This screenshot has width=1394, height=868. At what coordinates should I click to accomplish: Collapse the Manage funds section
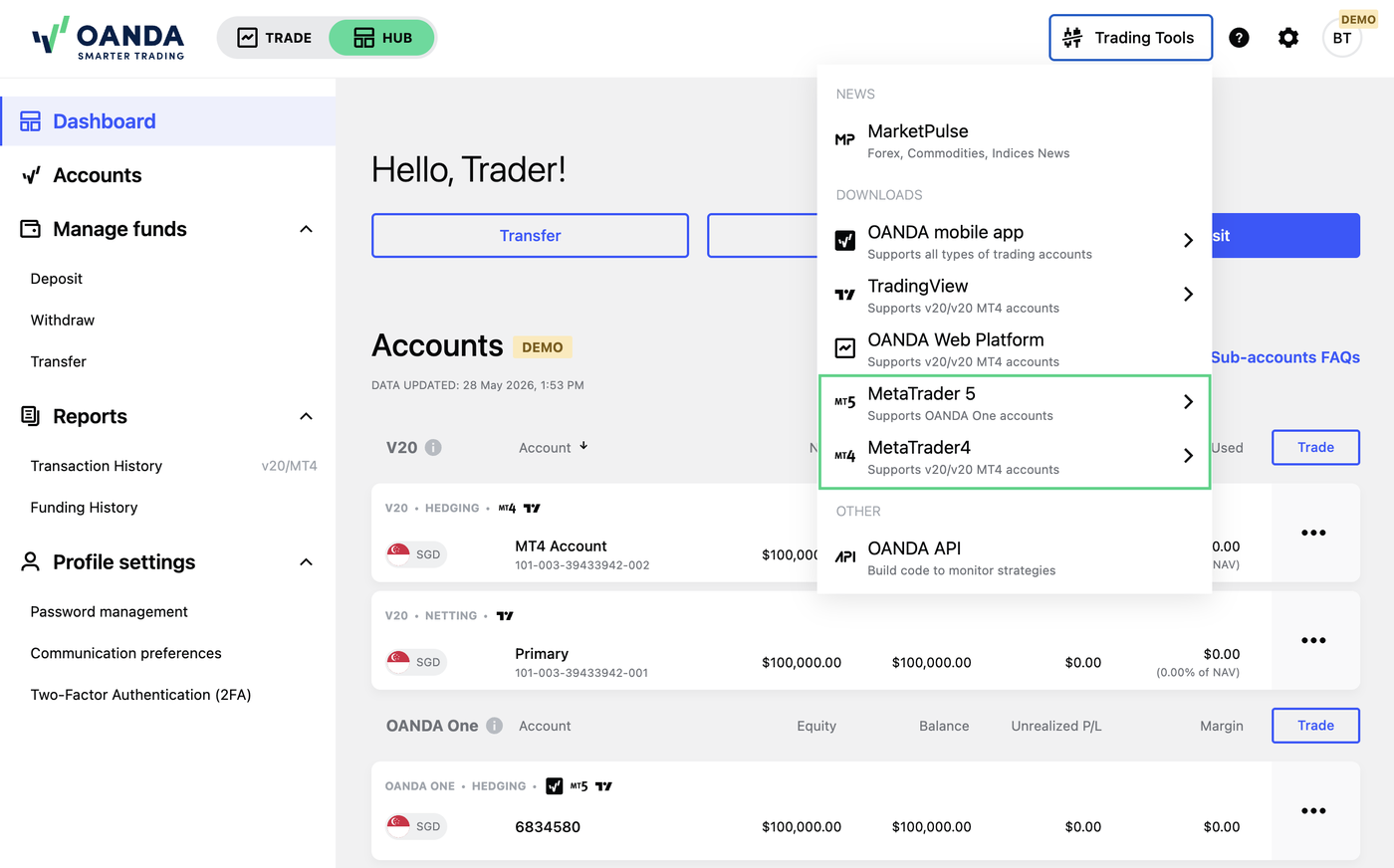click(x=306, y=229)
